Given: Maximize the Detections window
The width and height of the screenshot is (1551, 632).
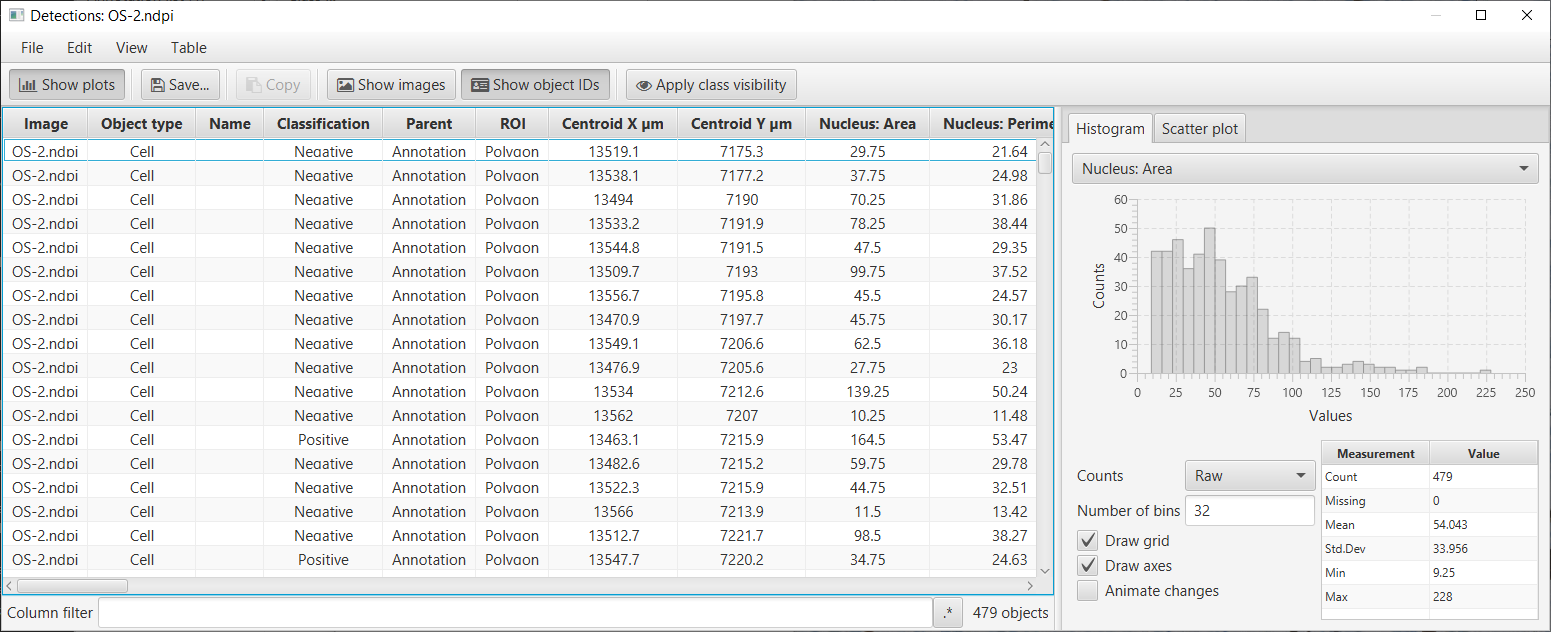Looking at the screenshot, I should coord(1481,15).
